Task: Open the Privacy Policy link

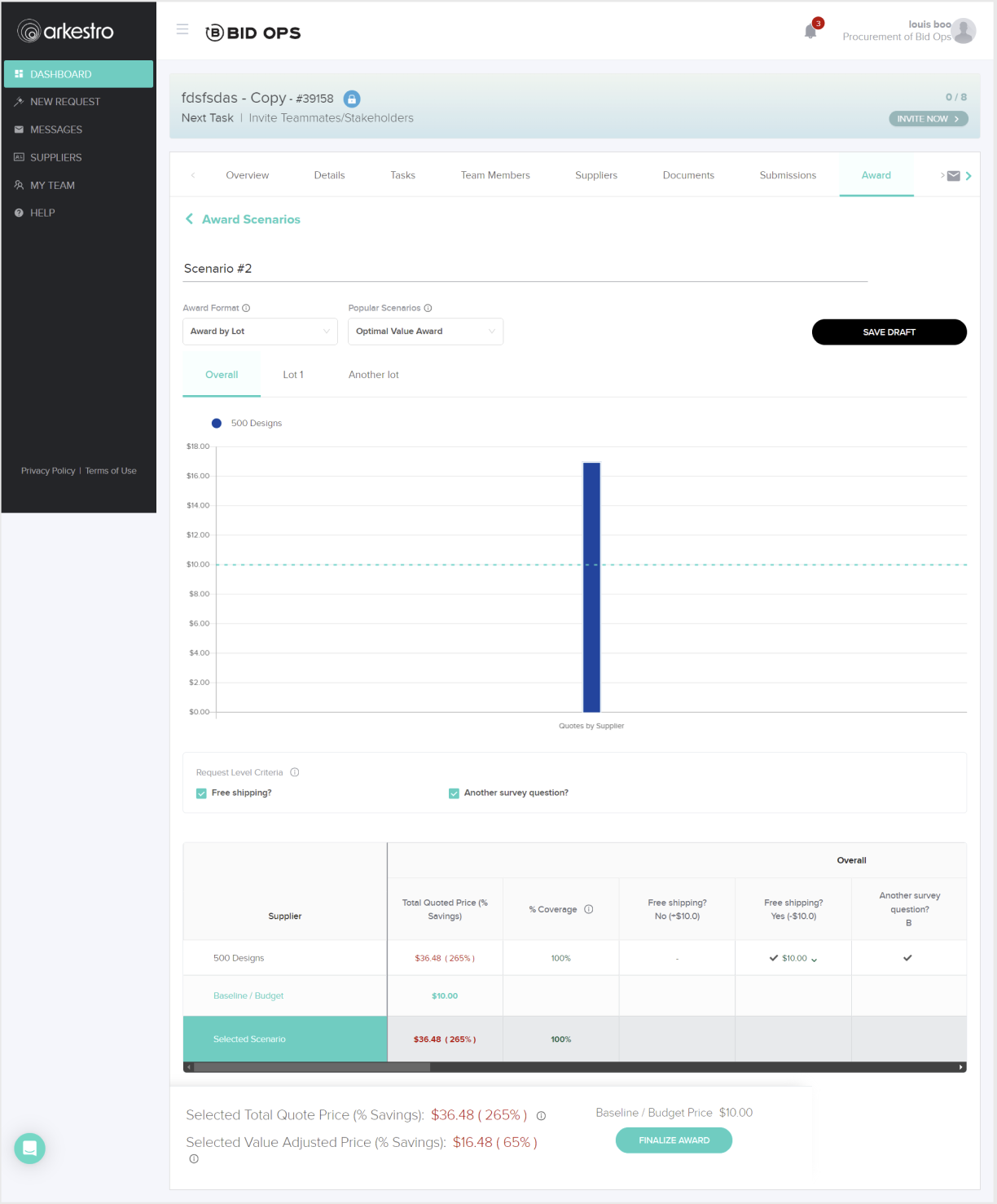Action: (47, 470)
